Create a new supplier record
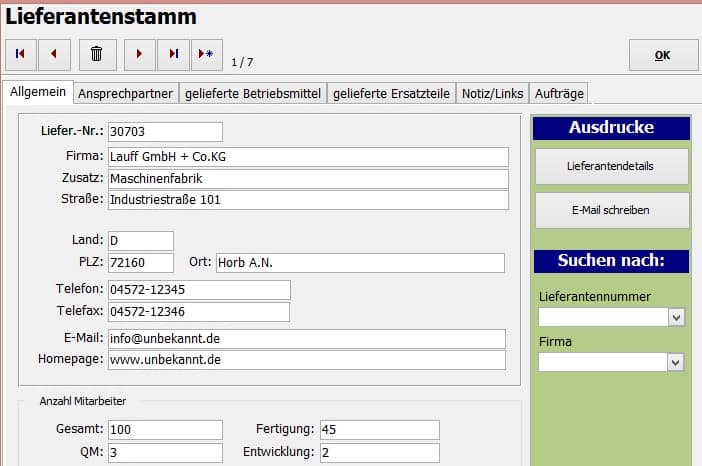Image resolution: width=702 pixels, height=466 pixels. (206, 54)
